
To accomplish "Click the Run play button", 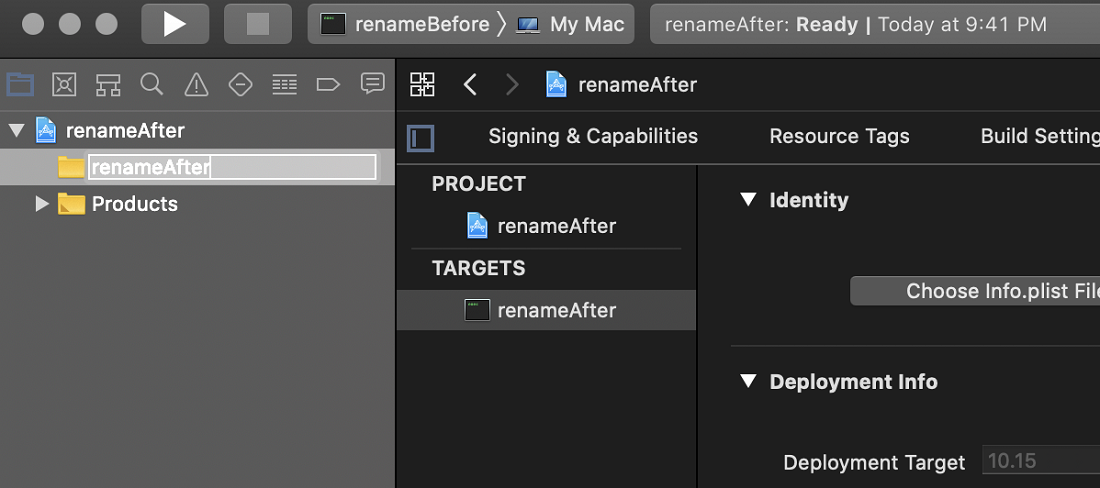I will tap(175, 24).
